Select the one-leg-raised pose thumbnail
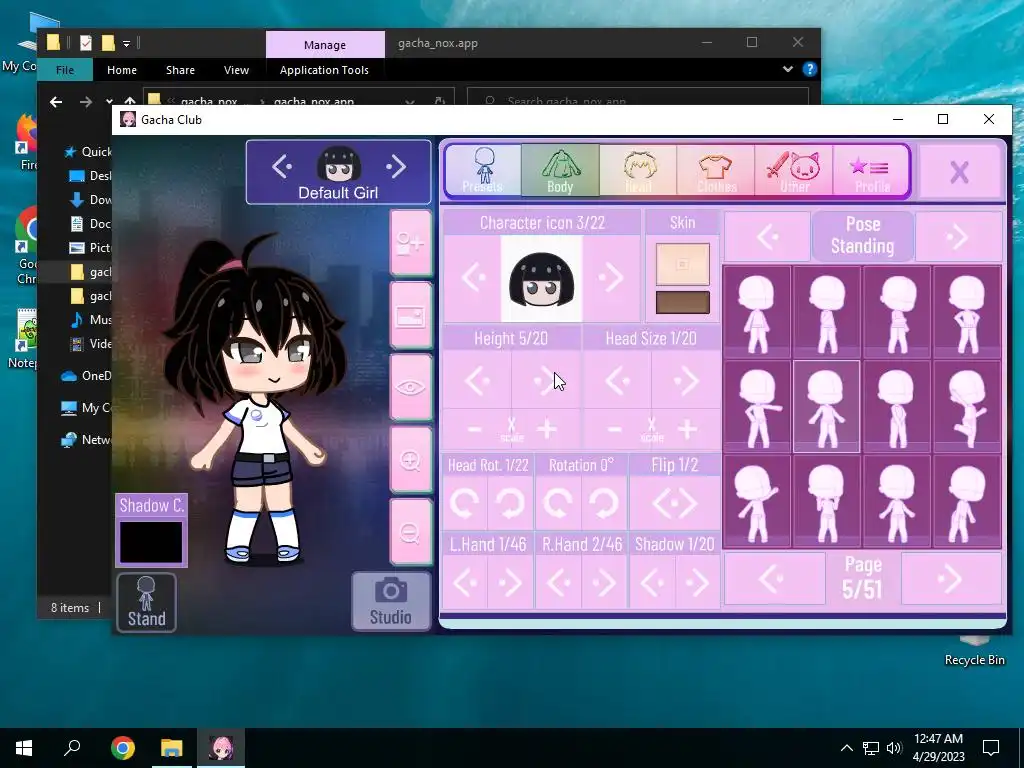 (967, 406)
